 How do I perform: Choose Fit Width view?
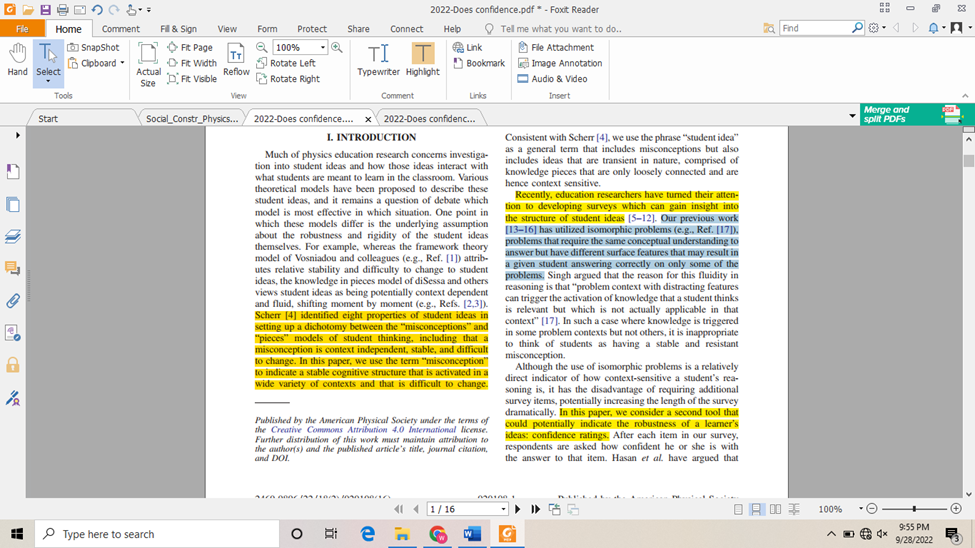pyautogui.click(x=192, y=63)
